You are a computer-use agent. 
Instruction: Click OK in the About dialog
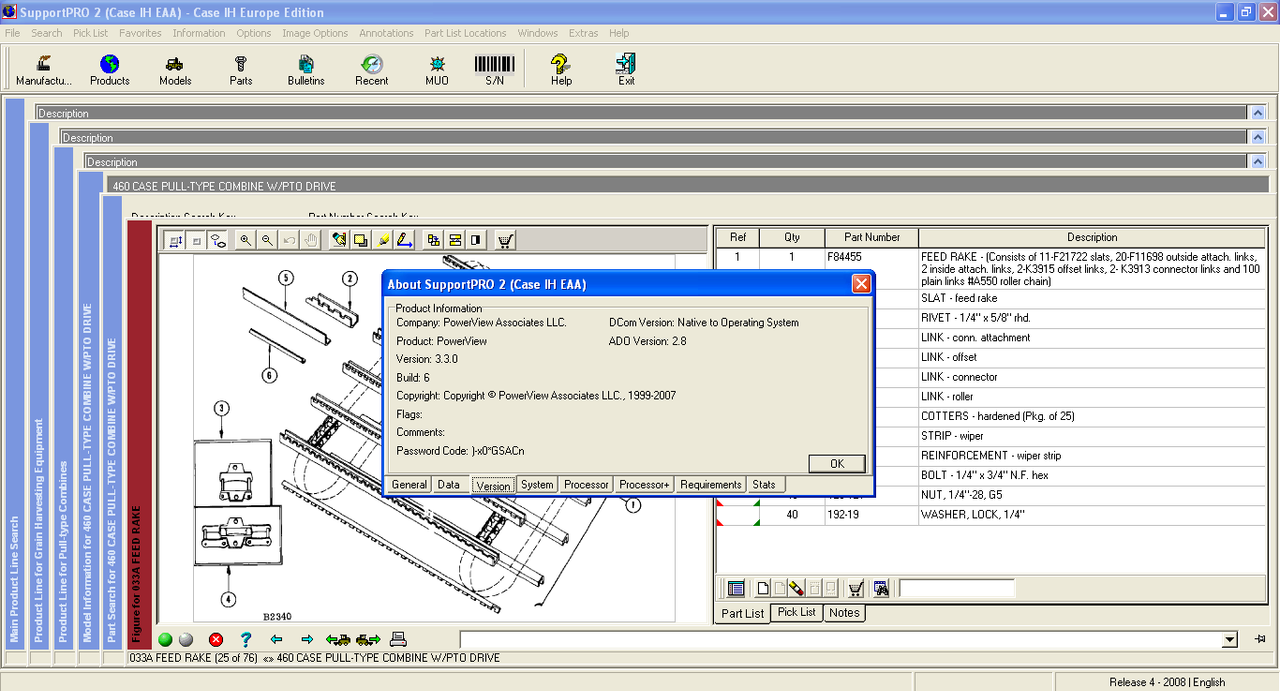pos(837,464)
